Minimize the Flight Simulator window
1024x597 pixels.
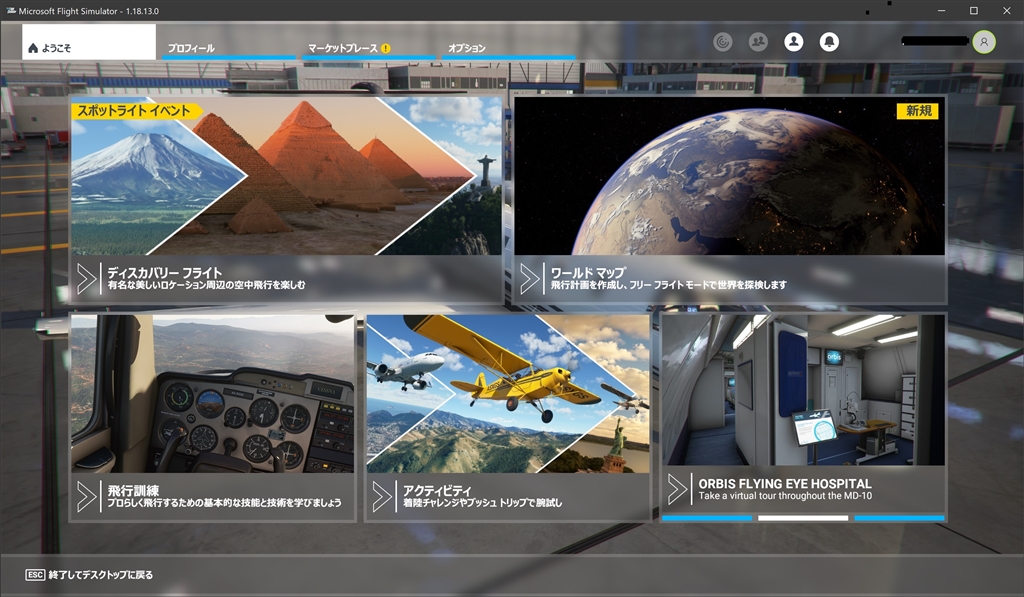pos(941,11)
